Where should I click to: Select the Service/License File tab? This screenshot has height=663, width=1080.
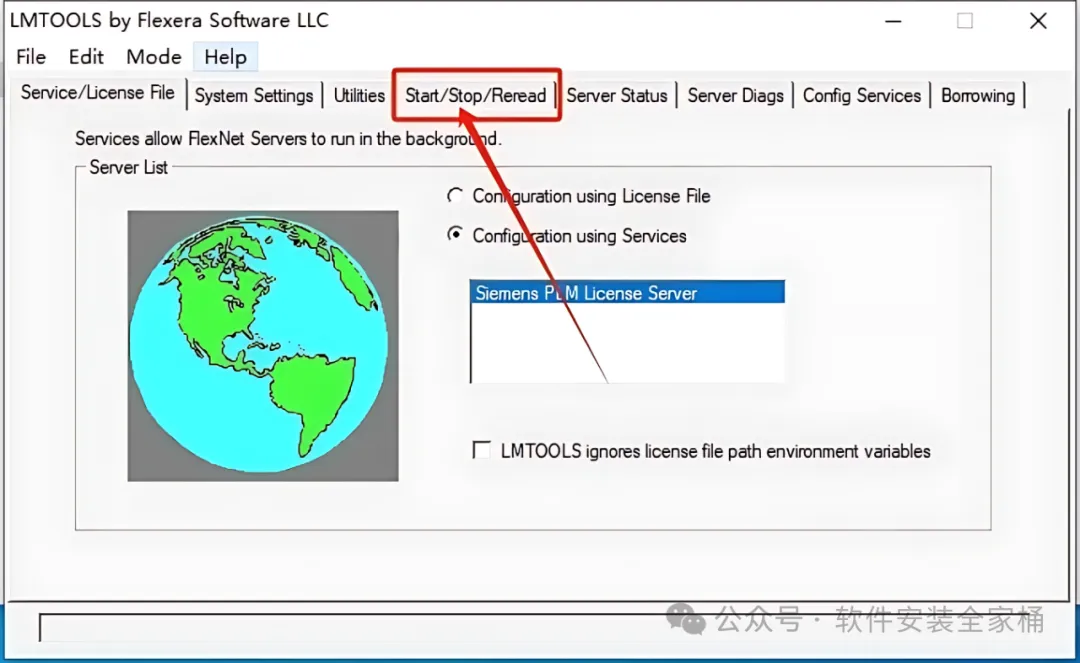(x=97, y=93)
